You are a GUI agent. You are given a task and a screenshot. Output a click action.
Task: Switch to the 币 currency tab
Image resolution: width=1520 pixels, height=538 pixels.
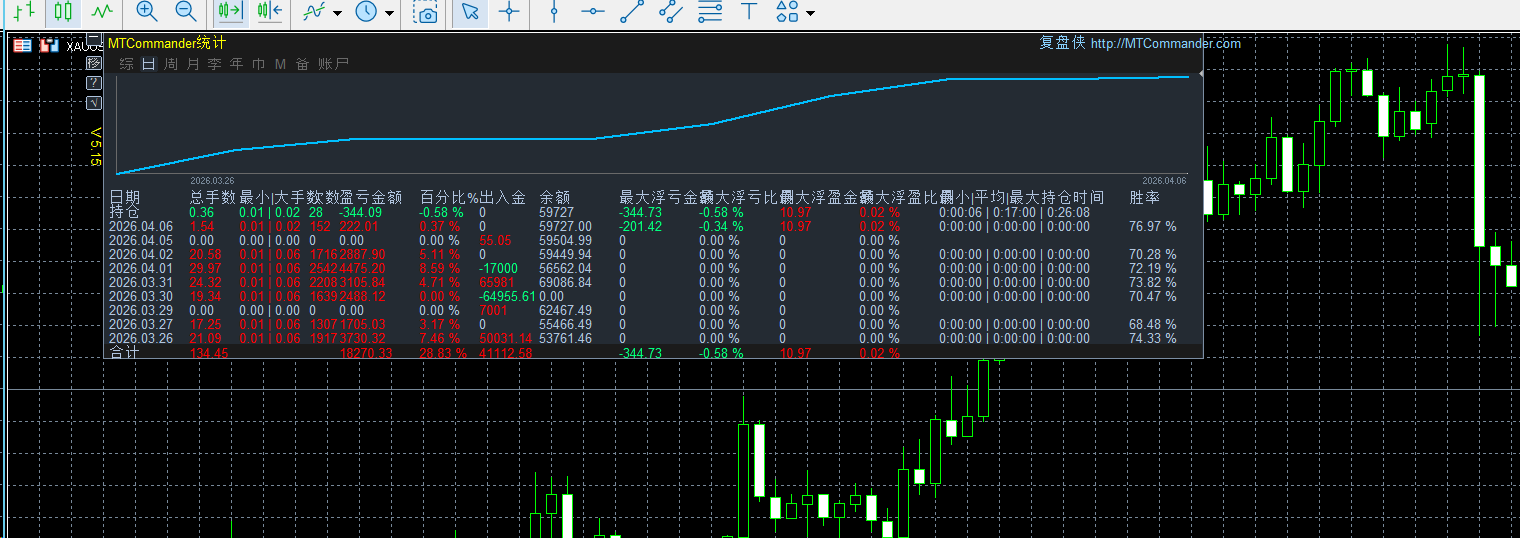tap(259, 64)
